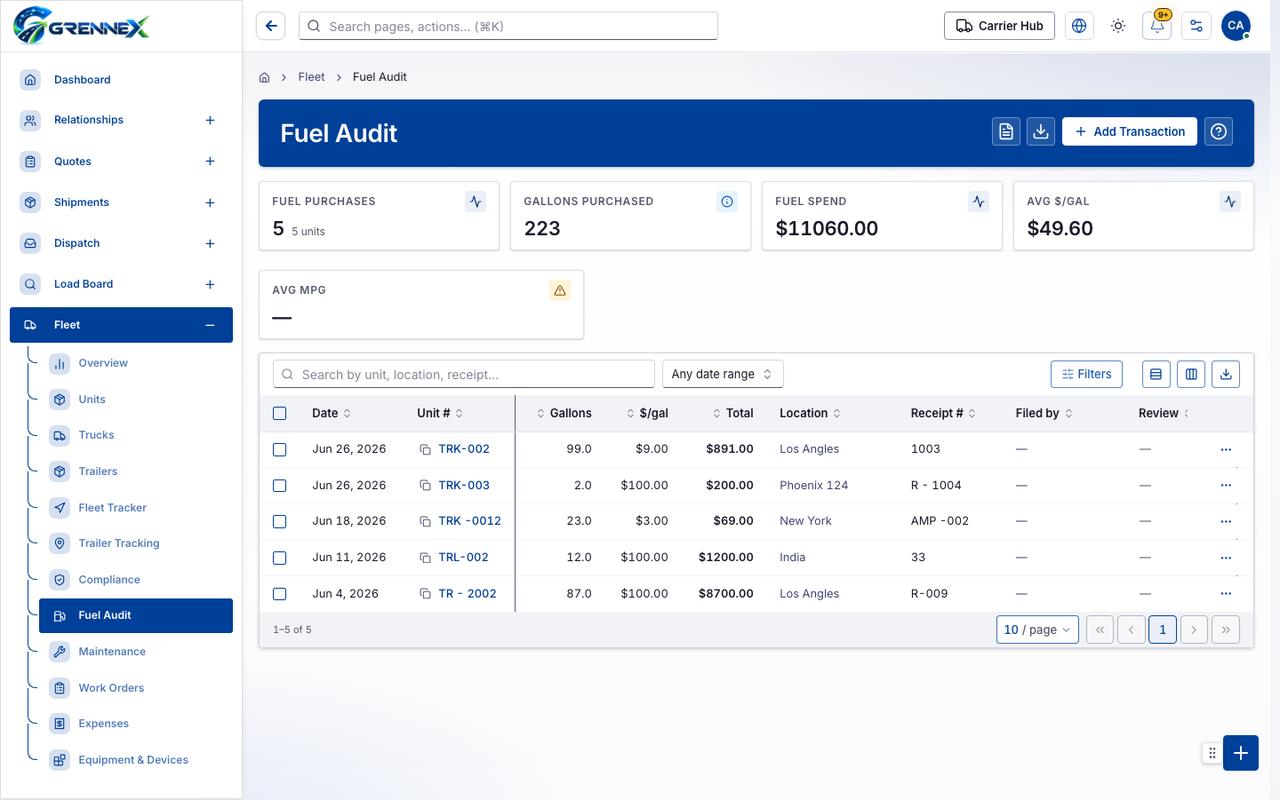
Task: Switch table row density view icon
Action: [x=1156, y=374]
